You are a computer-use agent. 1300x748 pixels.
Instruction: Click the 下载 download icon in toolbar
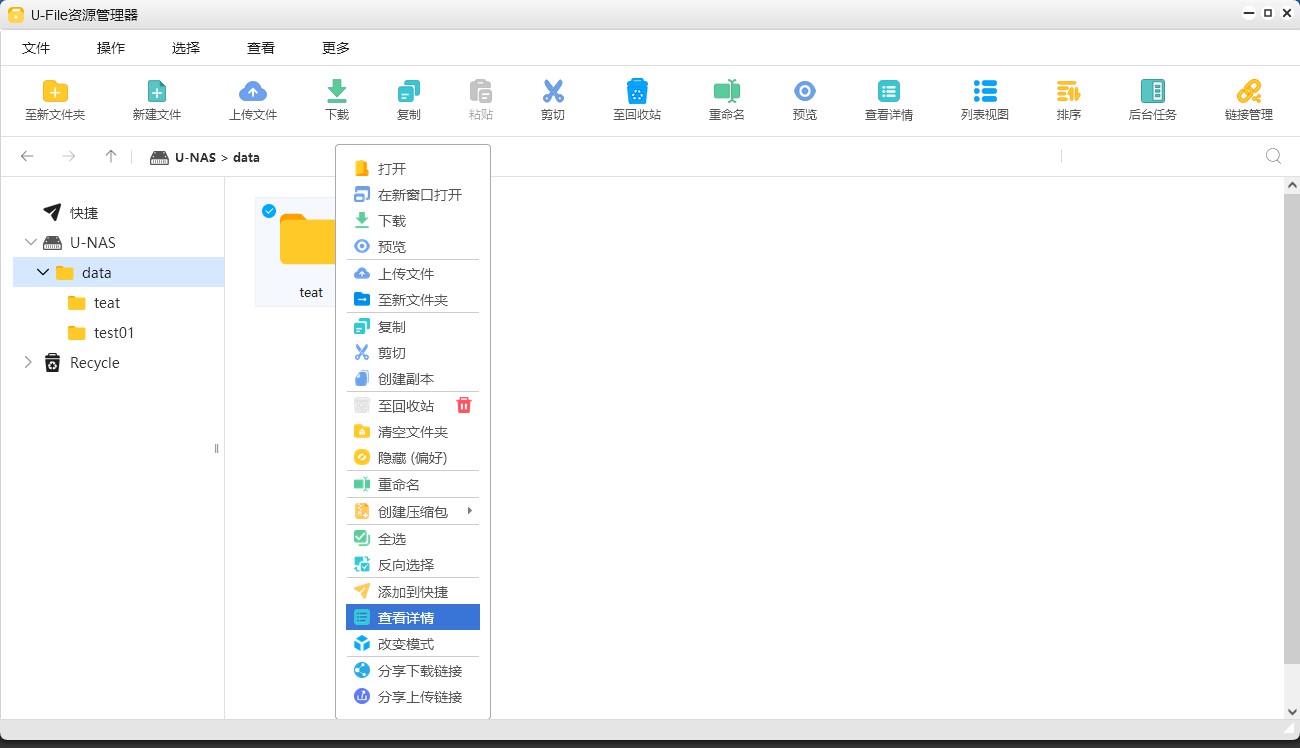(x=337, y=92)
